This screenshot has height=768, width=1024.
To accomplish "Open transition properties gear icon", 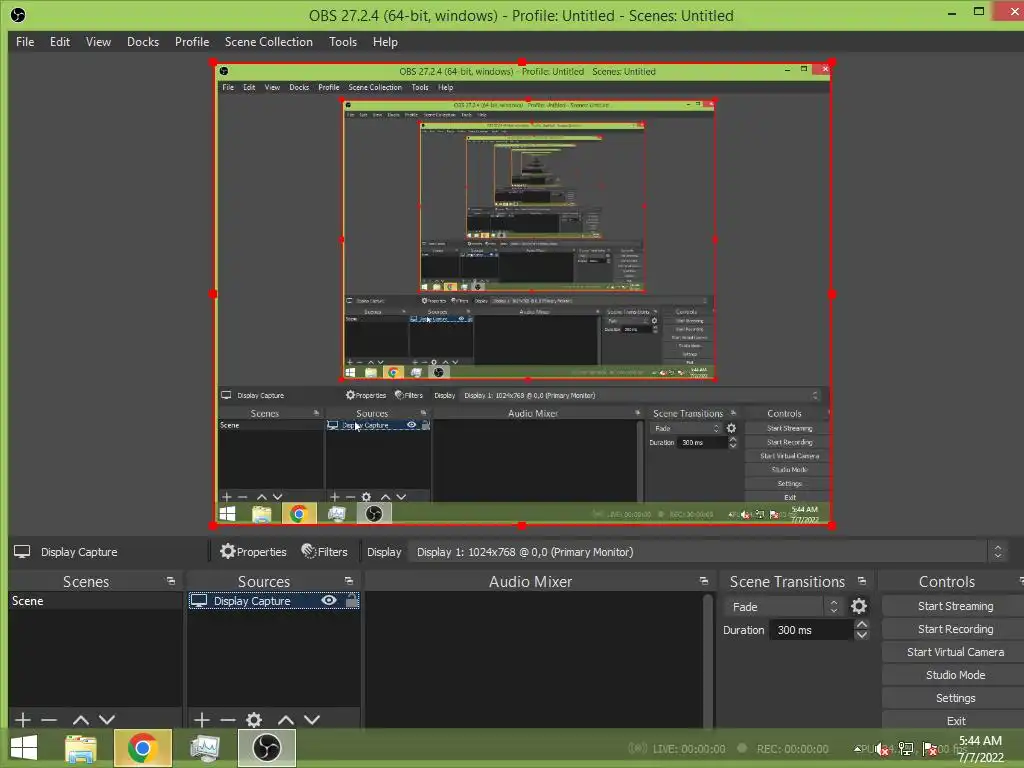I will [859, 607].
